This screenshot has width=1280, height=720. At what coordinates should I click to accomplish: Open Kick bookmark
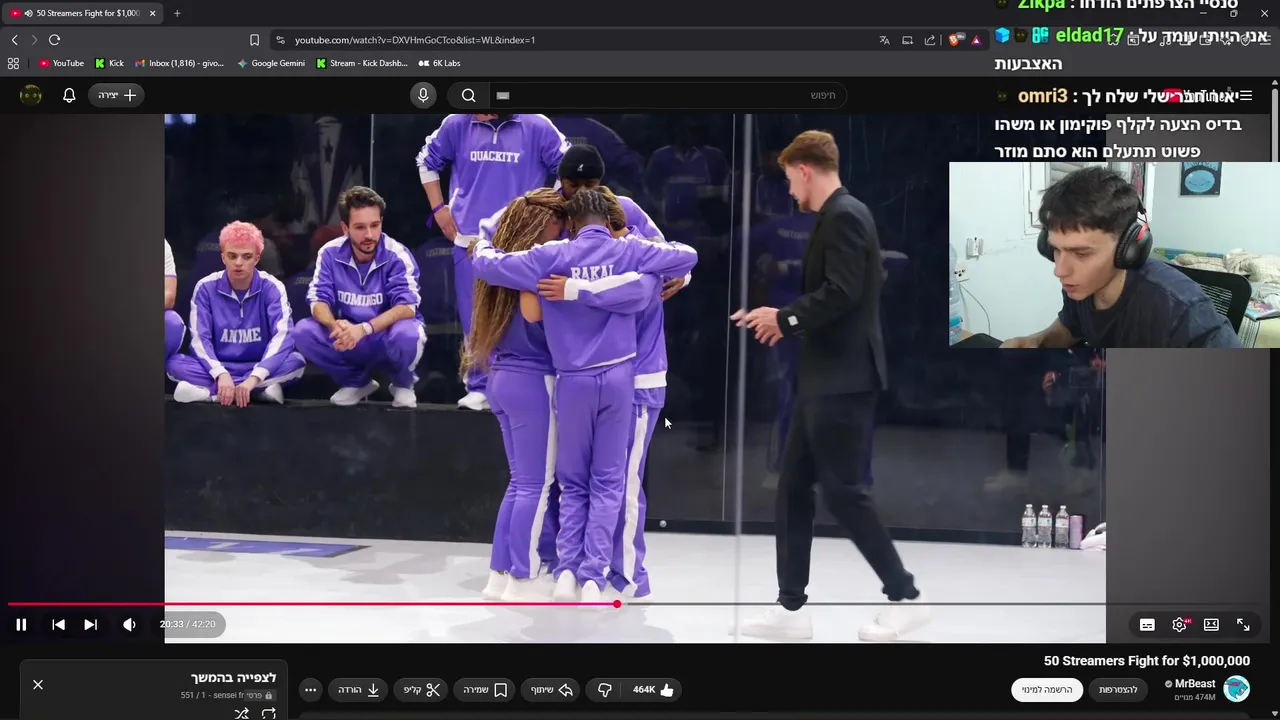109,63
